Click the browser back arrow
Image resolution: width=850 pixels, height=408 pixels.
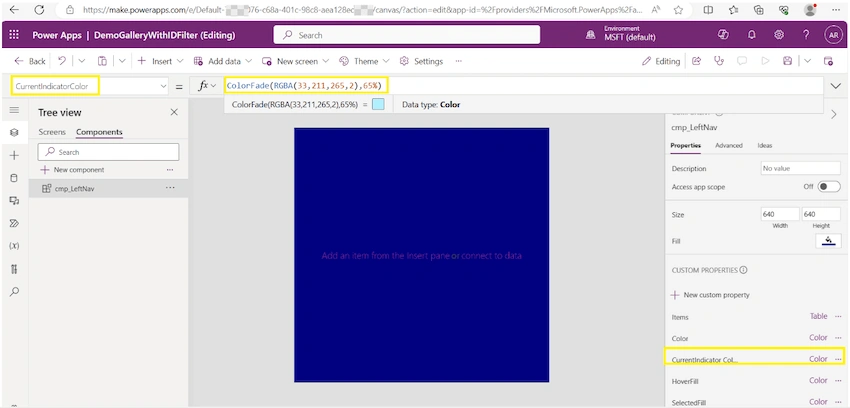(15, 10)
